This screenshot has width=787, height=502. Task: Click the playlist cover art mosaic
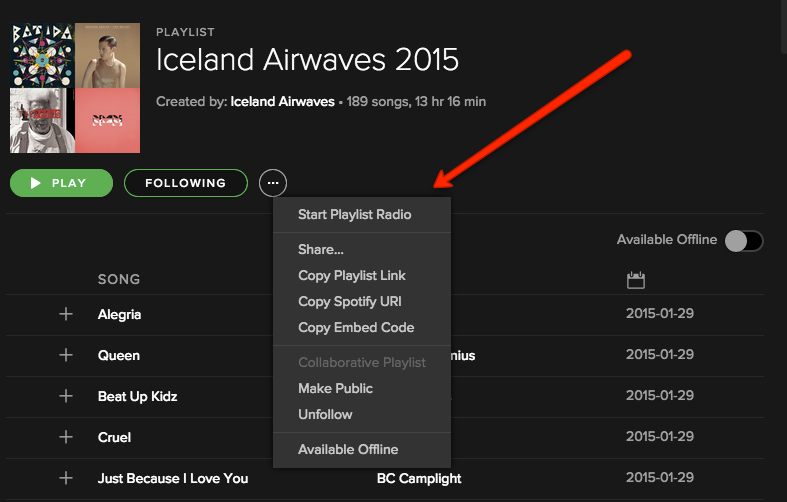pos(75,88)
